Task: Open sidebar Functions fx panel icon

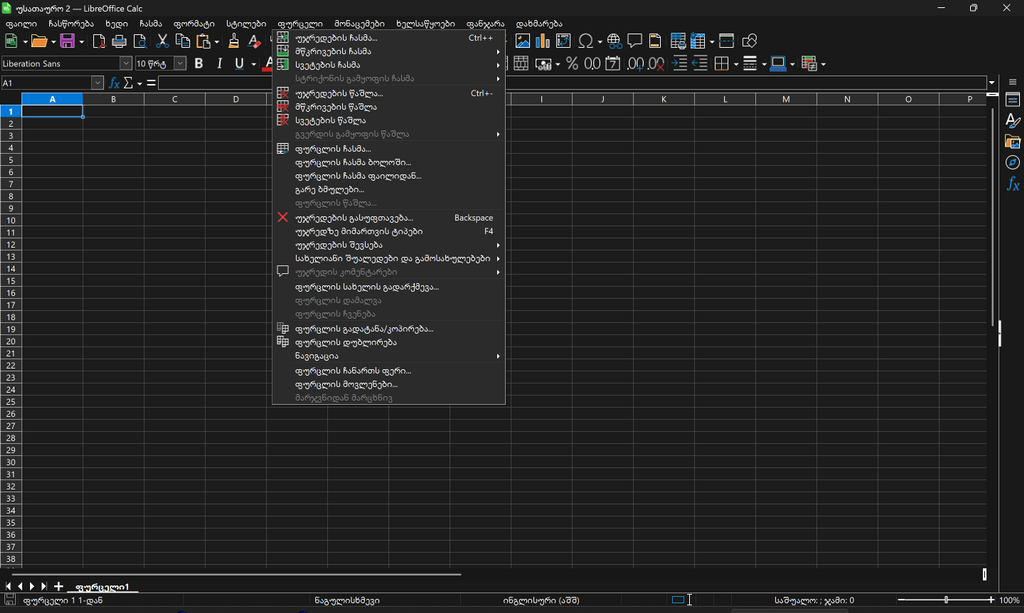Action: tap(1012, 183)
